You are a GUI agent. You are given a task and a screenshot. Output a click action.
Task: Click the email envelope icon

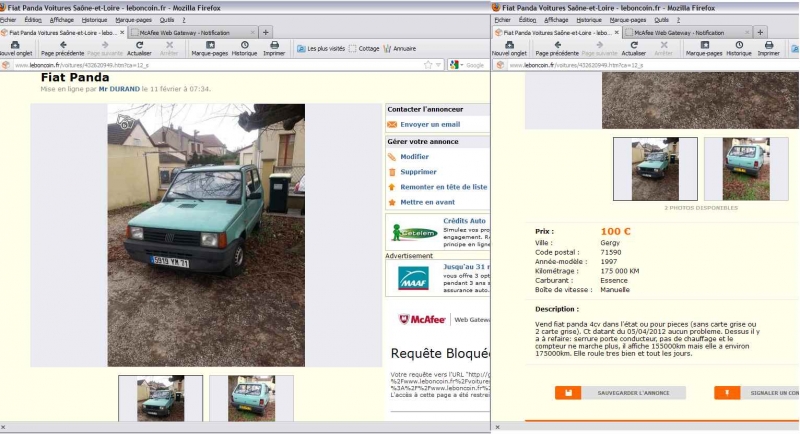[x=392, y=124]
